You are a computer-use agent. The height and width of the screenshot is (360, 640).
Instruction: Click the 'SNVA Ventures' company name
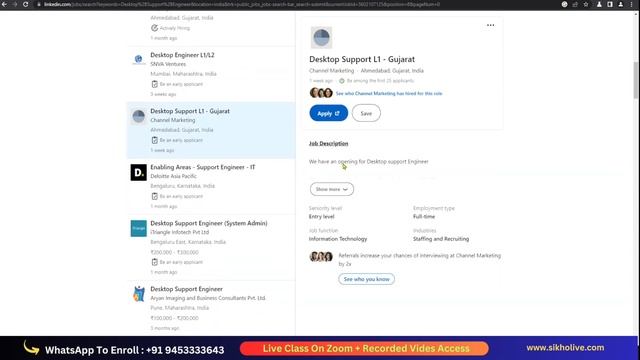(x=168, y=64)
